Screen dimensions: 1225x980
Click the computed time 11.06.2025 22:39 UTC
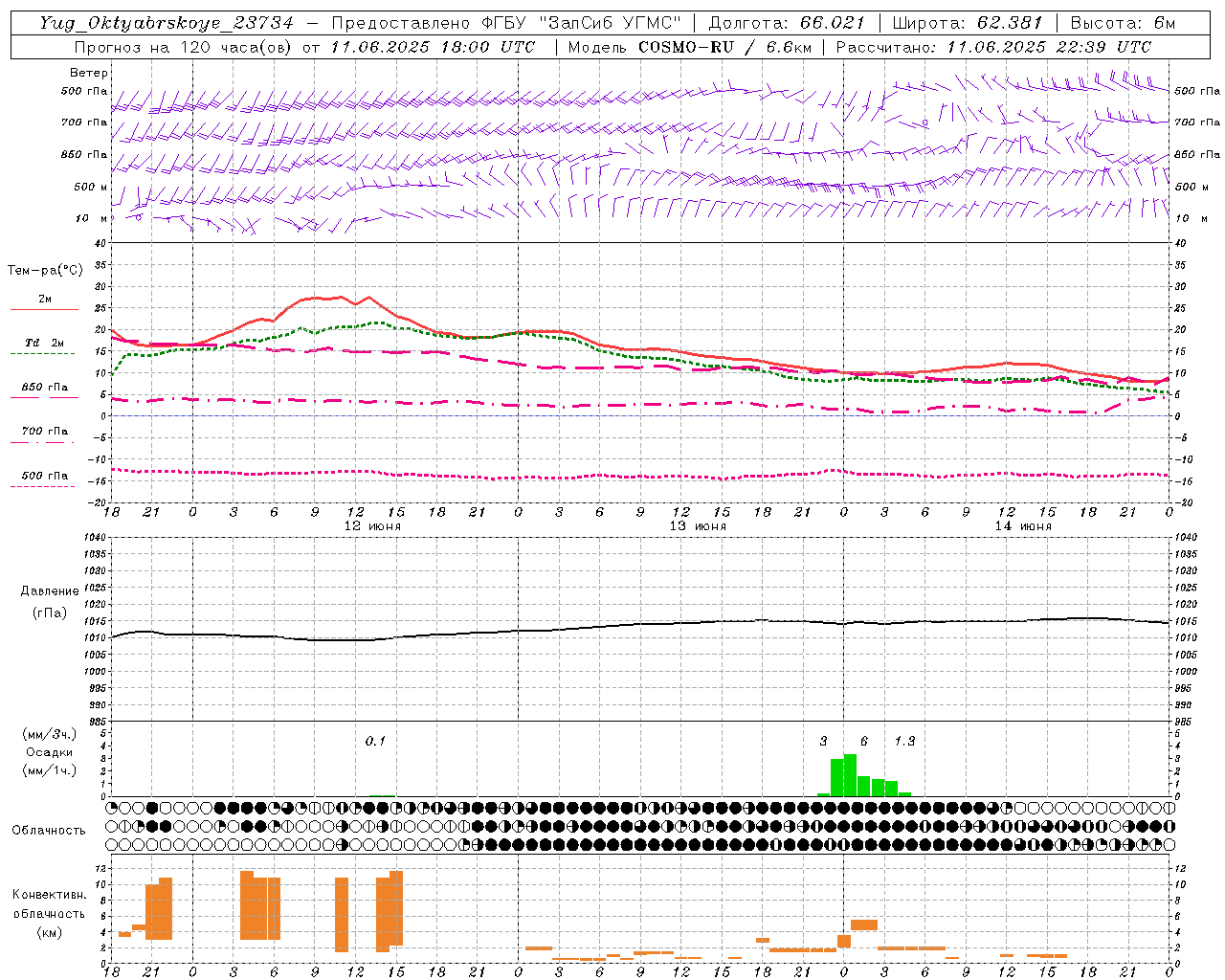pos(1050,47)
